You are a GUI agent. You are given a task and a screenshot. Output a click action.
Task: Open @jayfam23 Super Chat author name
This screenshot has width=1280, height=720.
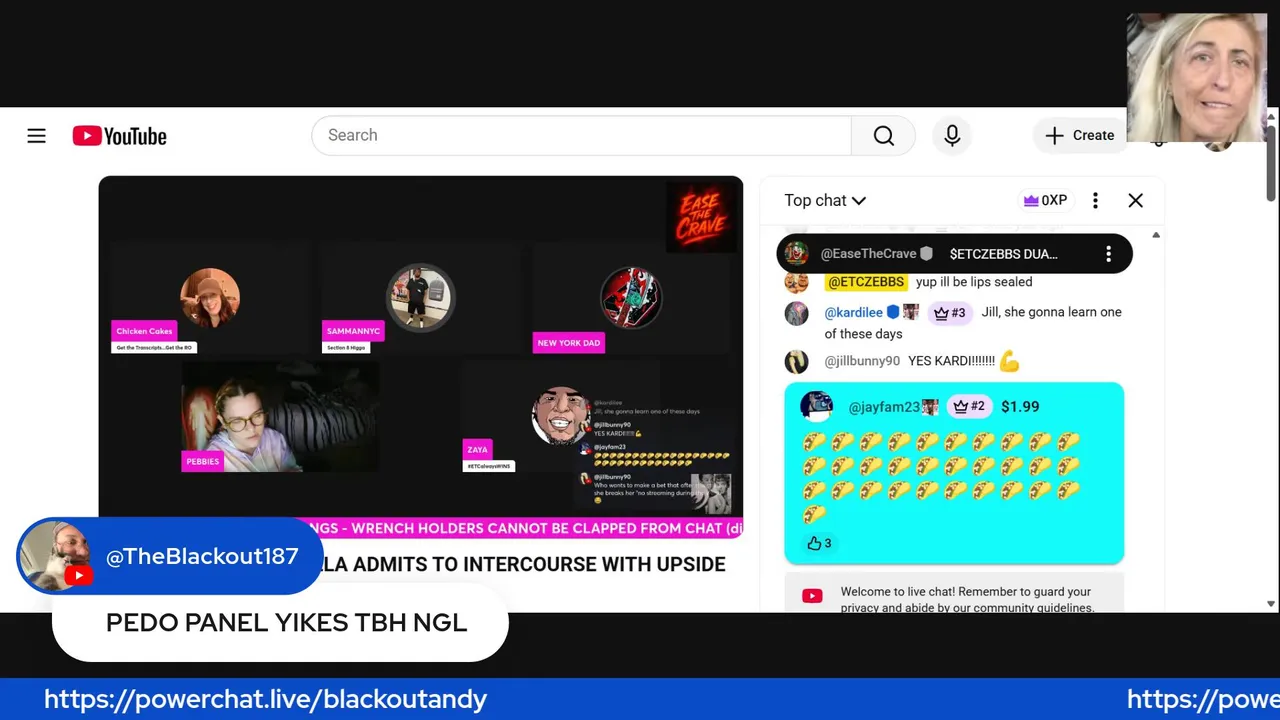click(x=884, y=407)
